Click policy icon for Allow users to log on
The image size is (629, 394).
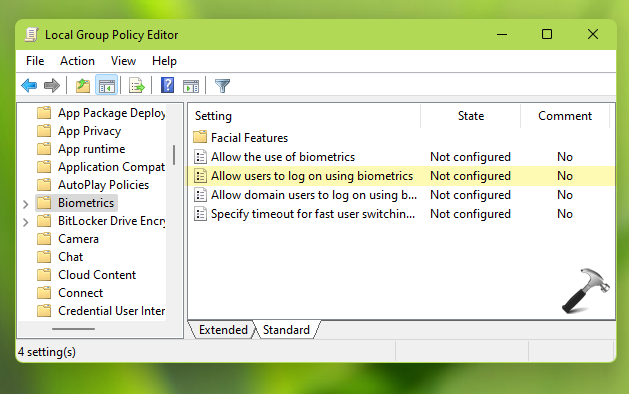pos(200,176)
